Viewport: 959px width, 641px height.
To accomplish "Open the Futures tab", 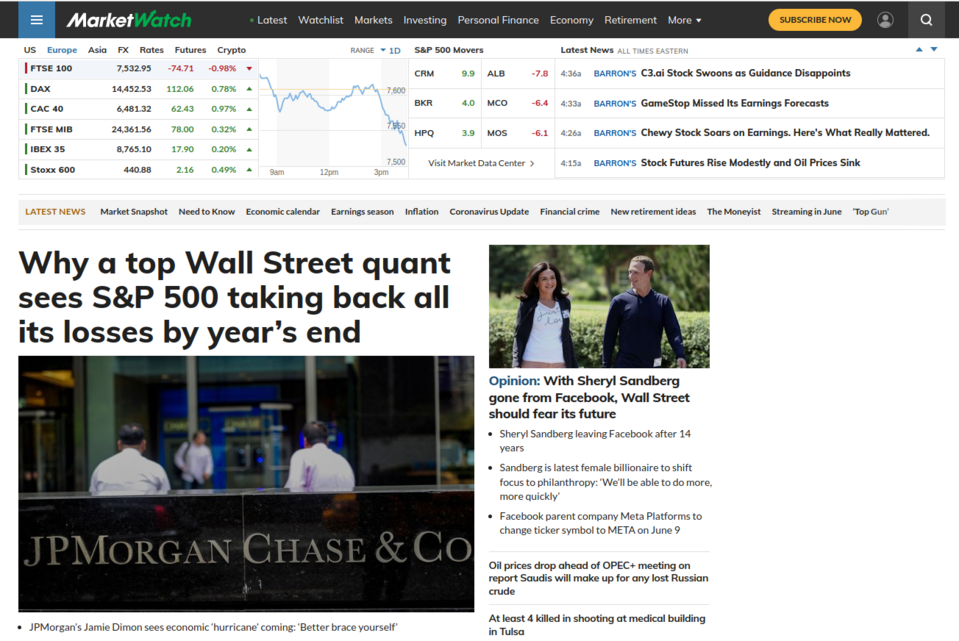I will (x=190, y=50).
